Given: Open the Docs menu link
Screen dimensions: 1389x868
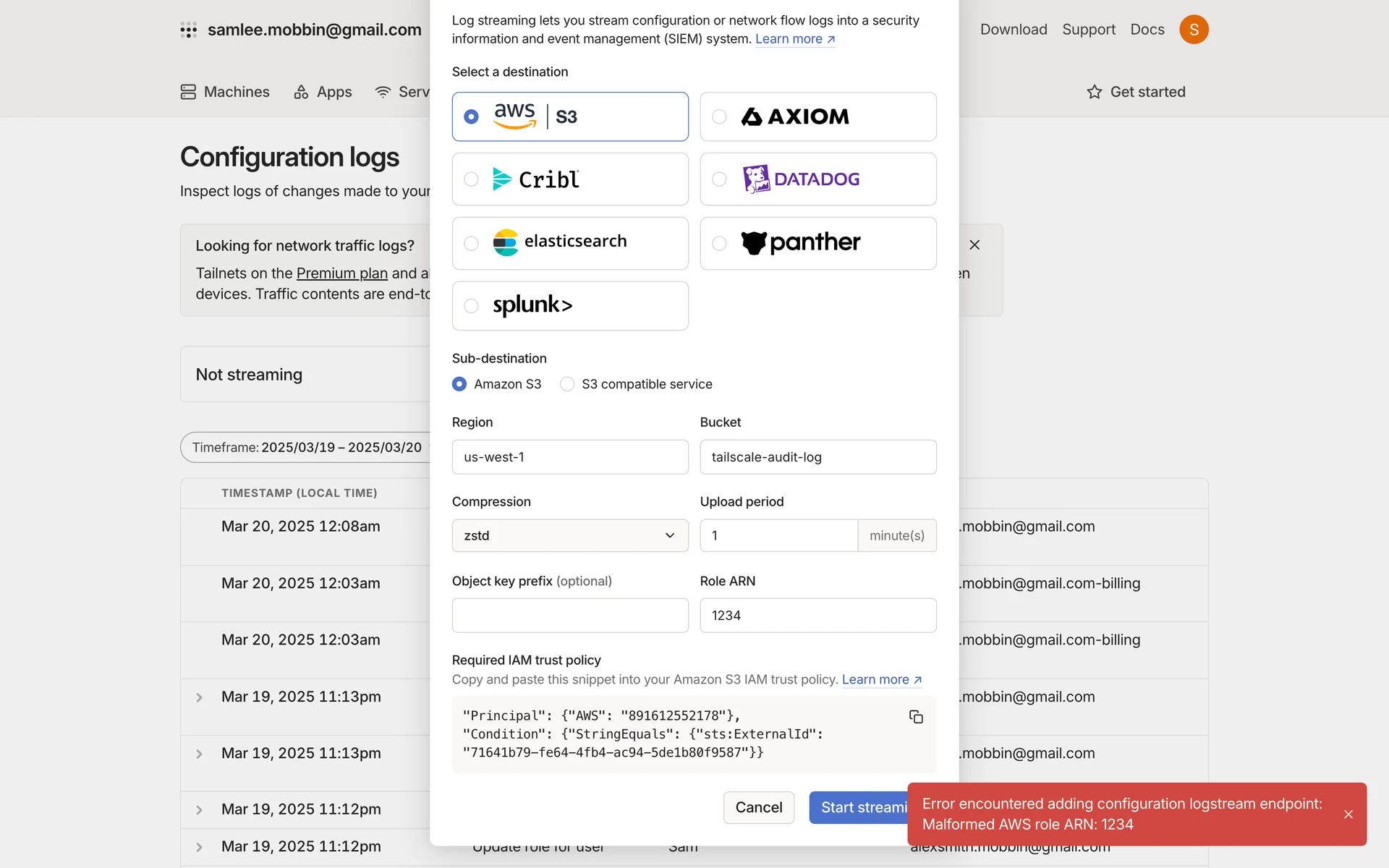Looking at the screenshot, I should coord(1147,30).
